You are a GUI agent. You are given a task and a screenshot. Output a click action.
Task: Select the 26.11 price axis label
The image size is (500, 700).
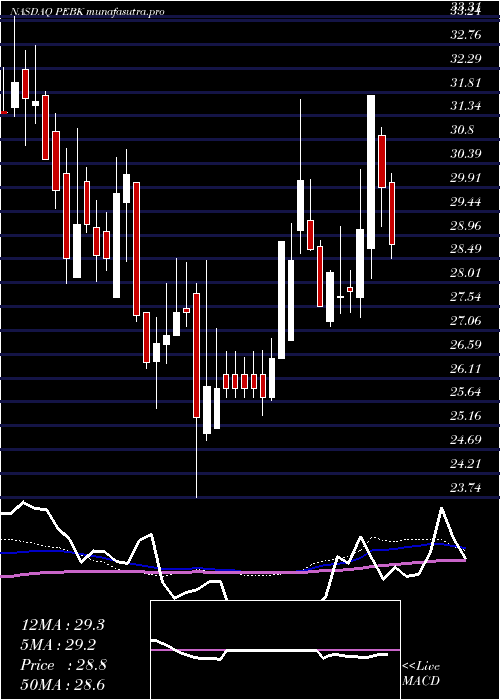click(466, 368)
